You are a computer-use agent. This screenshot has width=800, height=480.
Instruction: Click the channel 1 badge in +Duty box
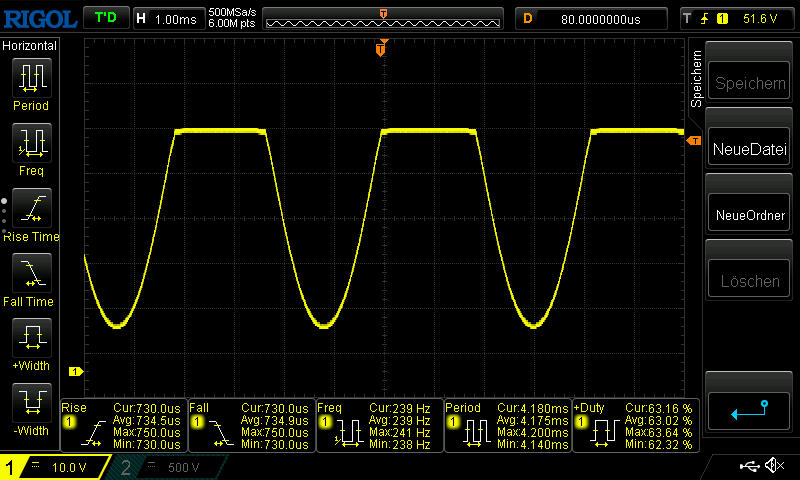(581, 422)
